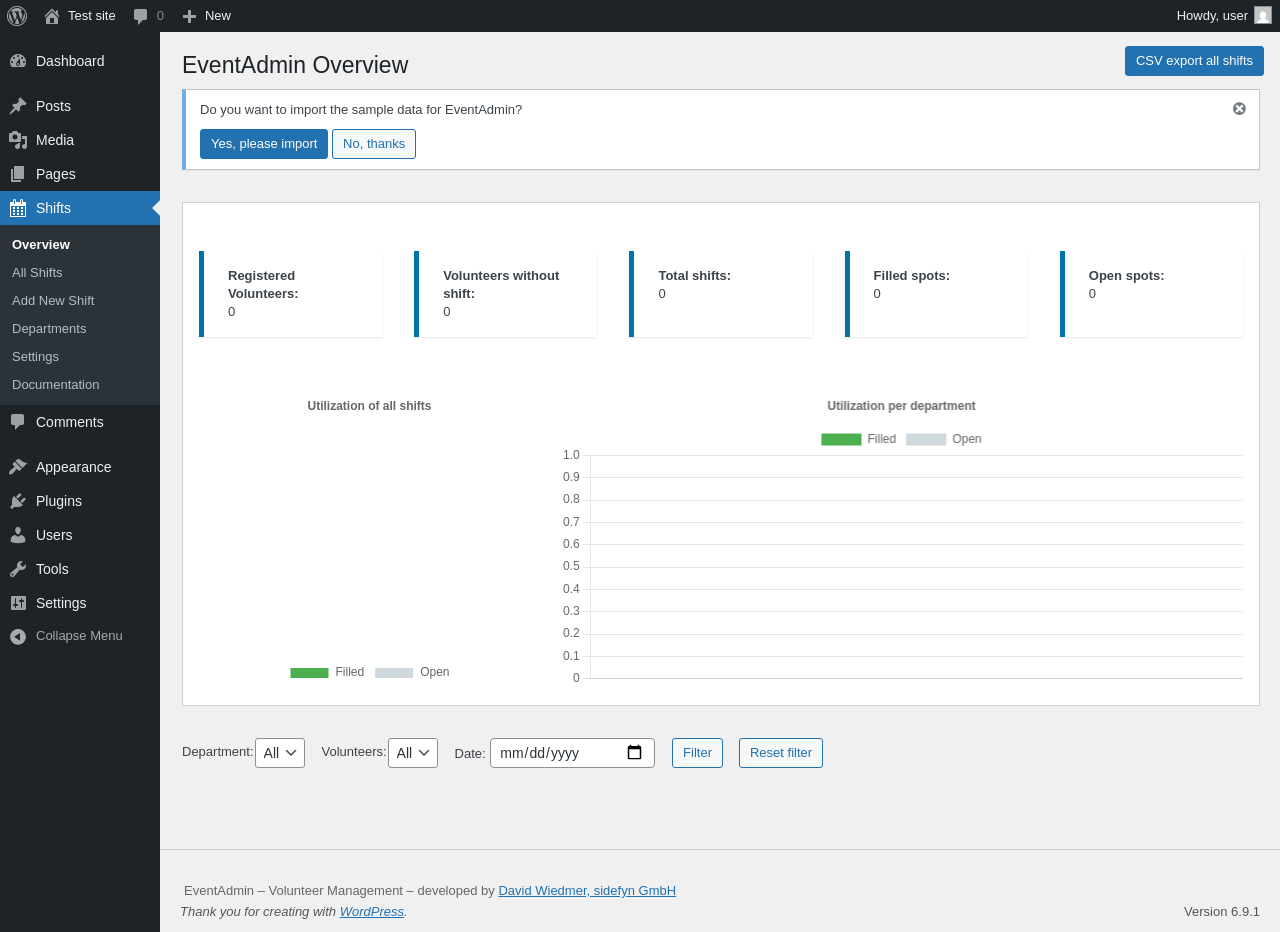The image size is (1280, 932).
Task: Click the WordPress logo icon
Action: click(17, 16)
